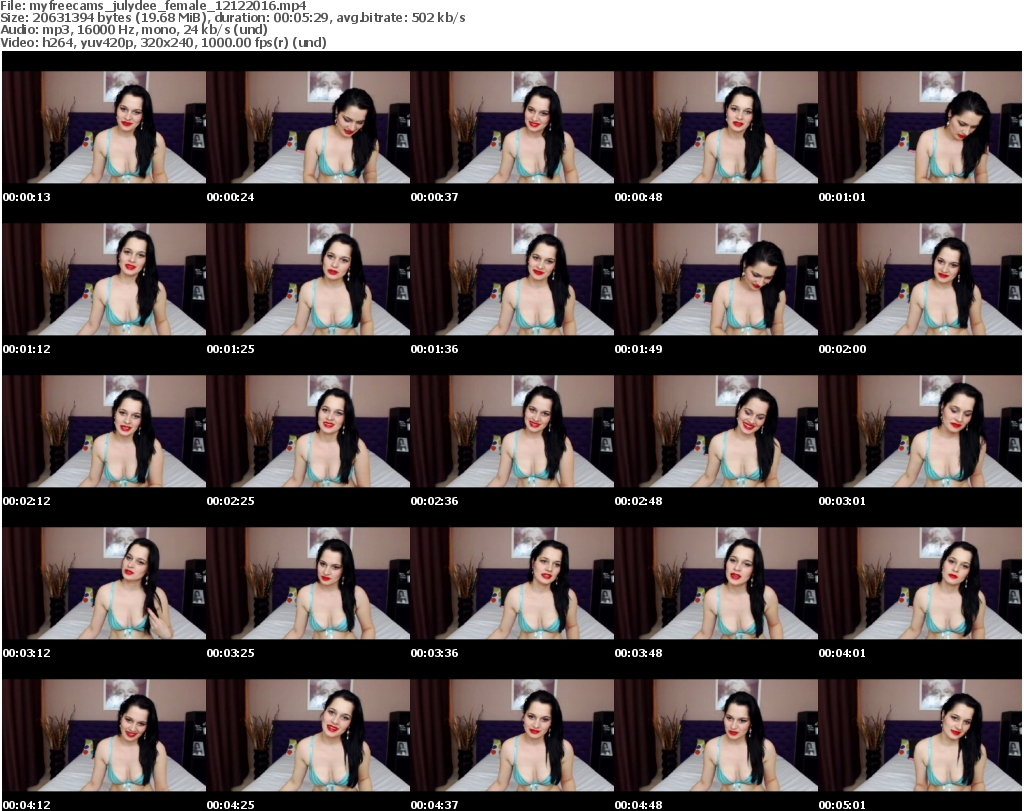Select the thumbnail frame at 00:00:37

tap(512, 127)
